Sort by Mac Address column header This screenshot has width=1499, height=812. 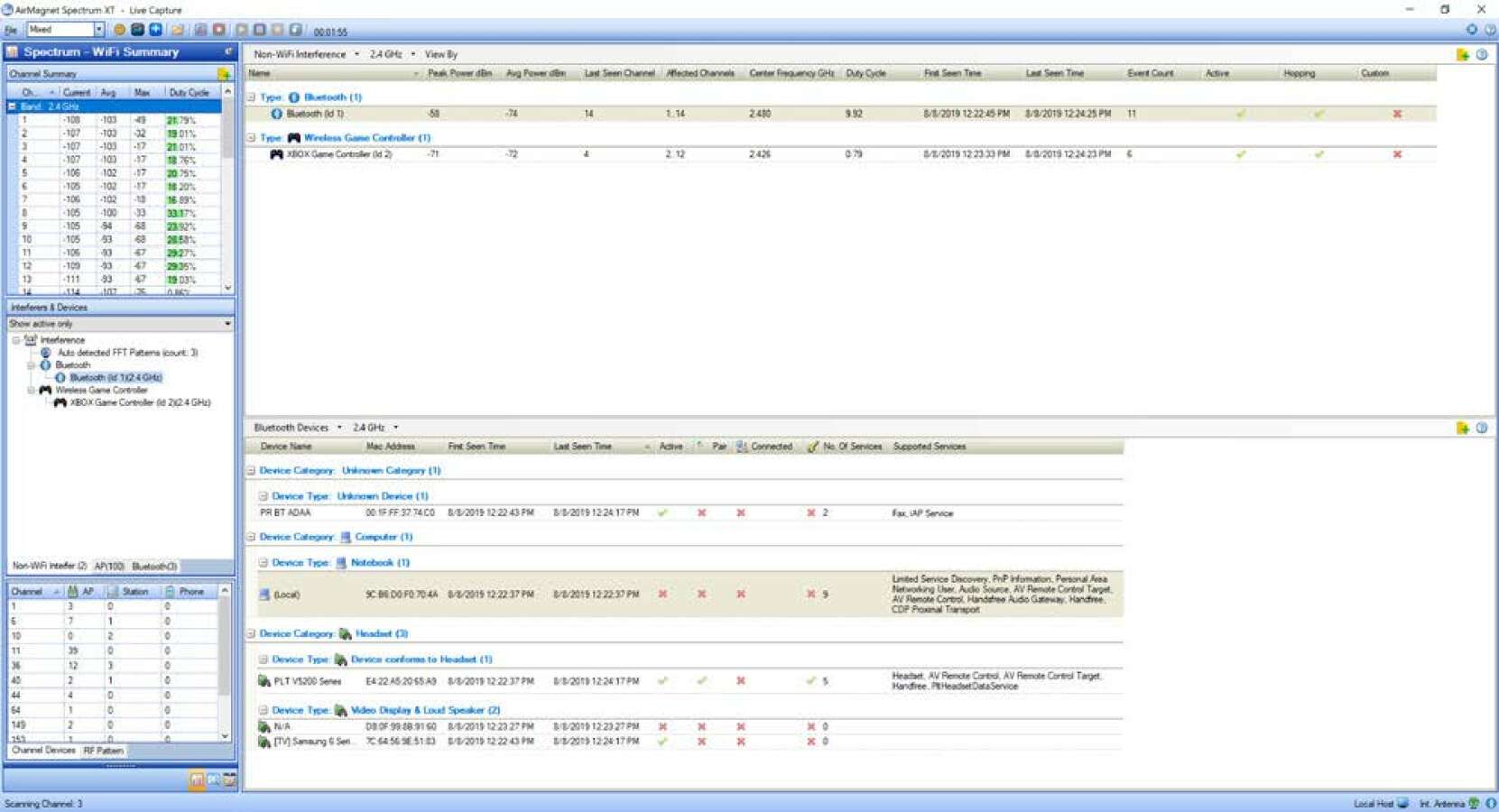[x=391, y=447]
